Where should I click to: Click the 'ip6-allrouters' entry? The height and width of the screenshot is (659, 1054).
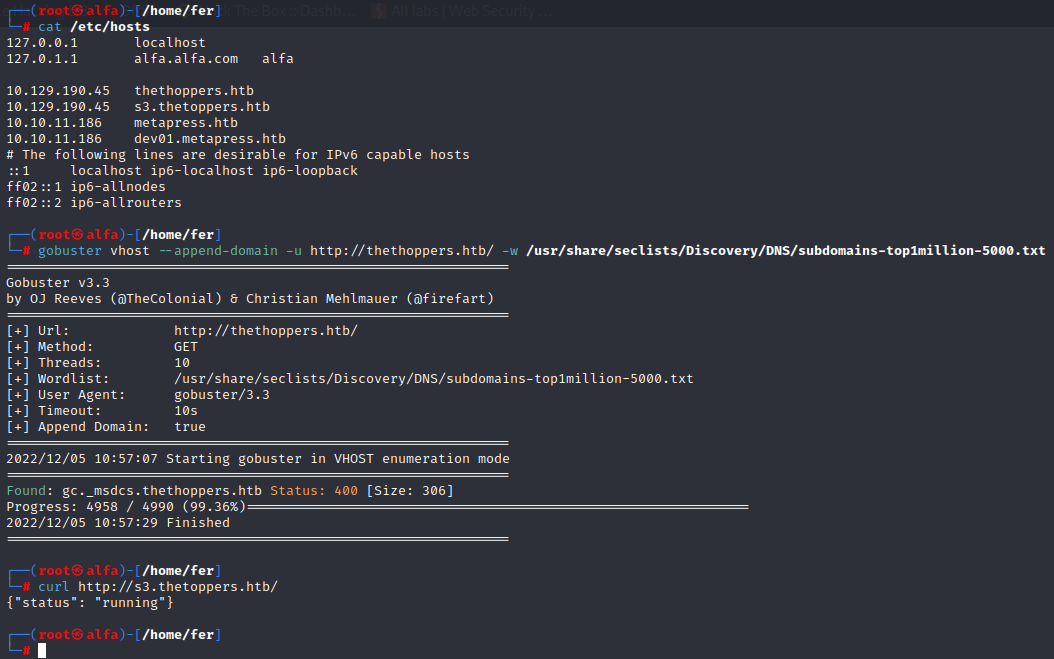click(126, 203)
